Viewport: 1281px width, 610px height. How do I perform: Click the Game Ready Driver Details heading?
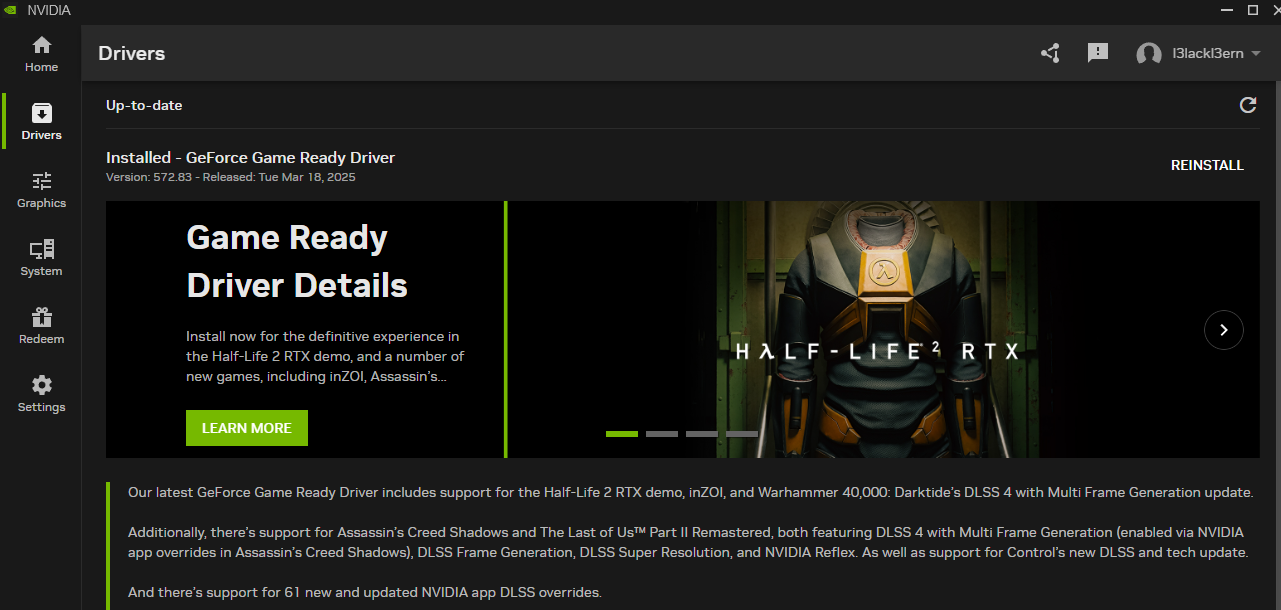[297, 262]
